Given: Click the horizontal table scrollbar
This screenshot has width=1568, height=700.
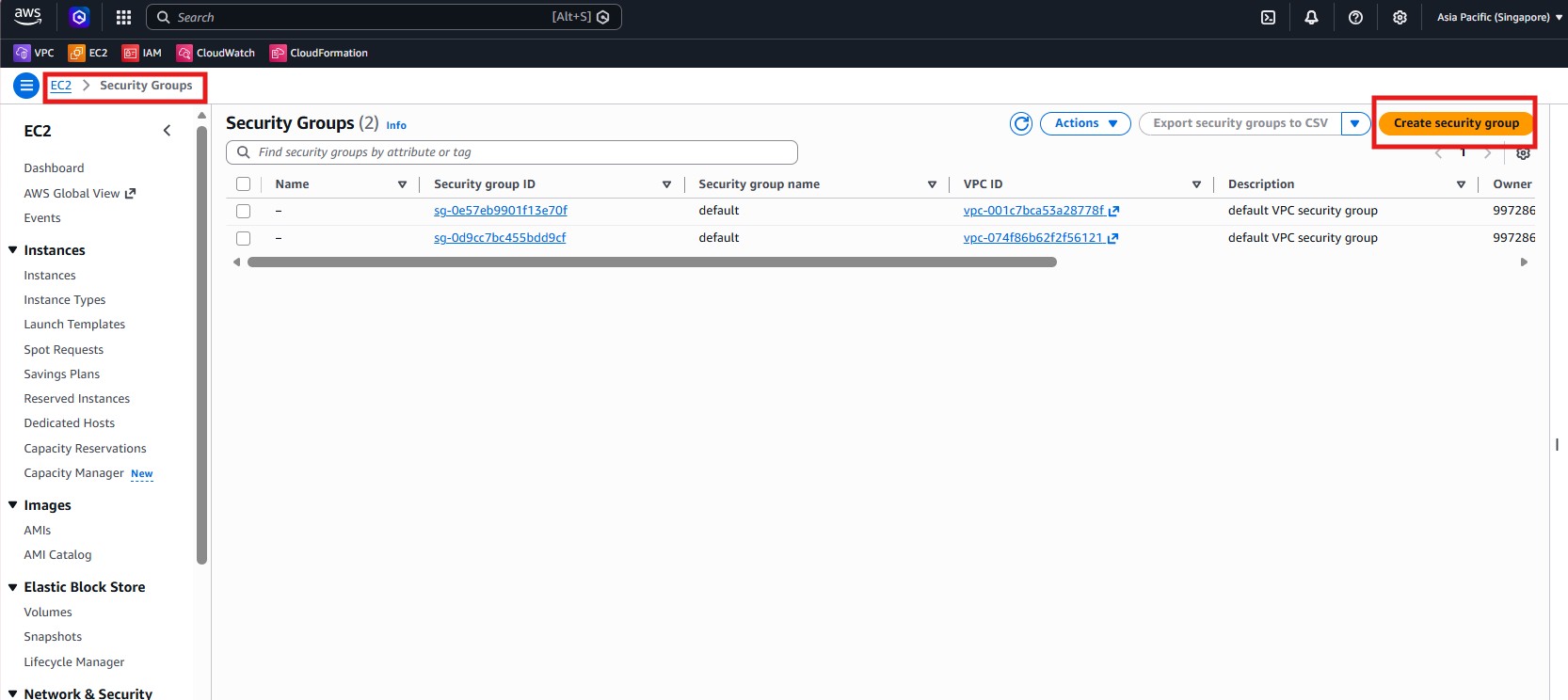Looking at the screenshot, I should [x=651, y=262].
